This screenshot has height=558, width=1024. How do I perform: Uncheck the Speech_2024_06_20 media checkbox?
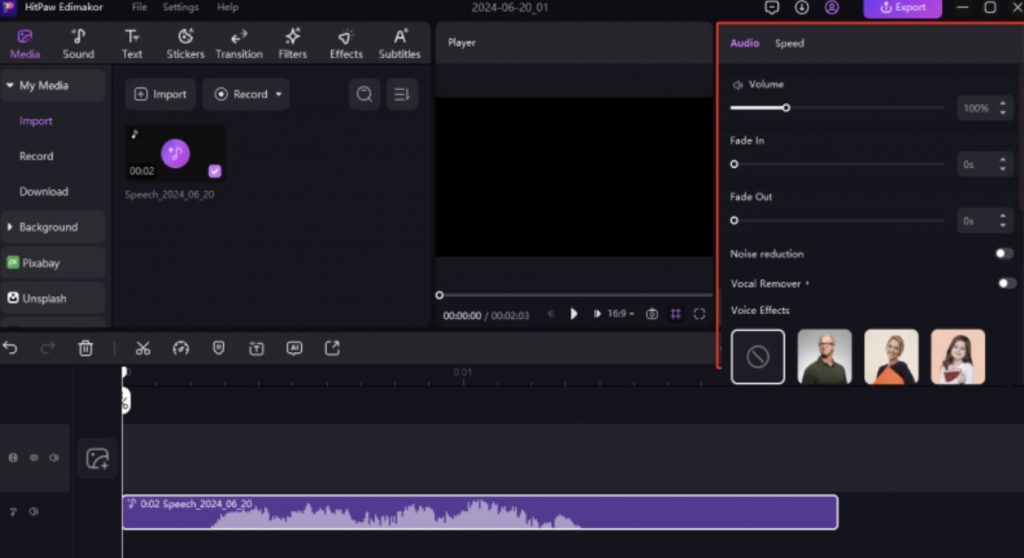(215, 171)
